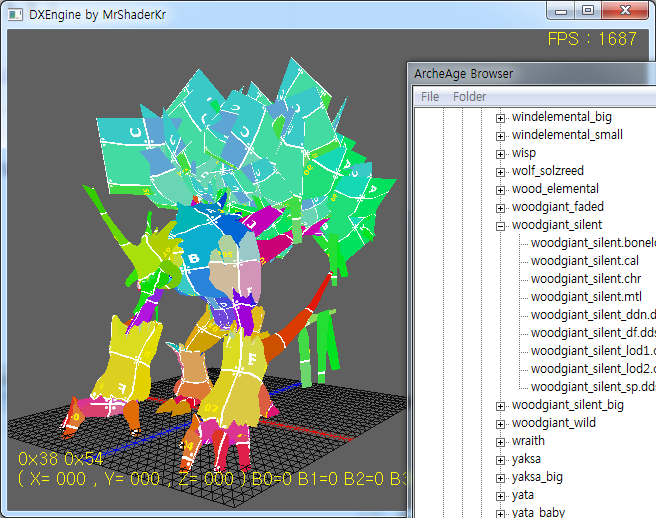Select the woodgiant_silent_sp.dds file
This screenshot has height=518, width=656.
coord(593,387)
